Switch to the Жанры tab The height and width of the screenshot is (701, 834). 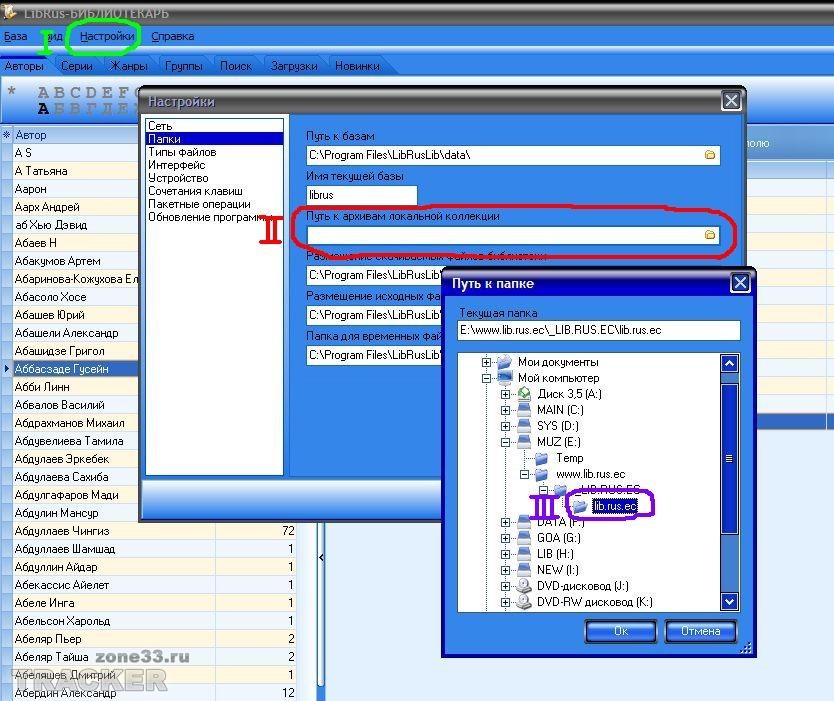pyautogui.click(x=128, y=66)
